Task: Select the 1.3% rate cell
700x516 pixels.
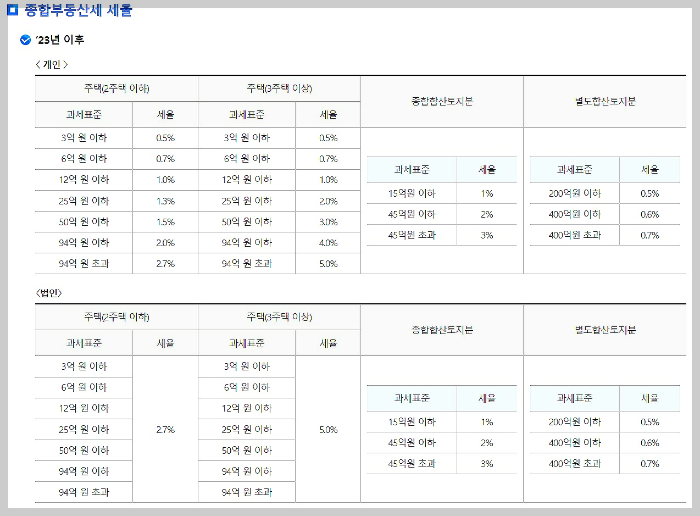Action: (165, 201)
